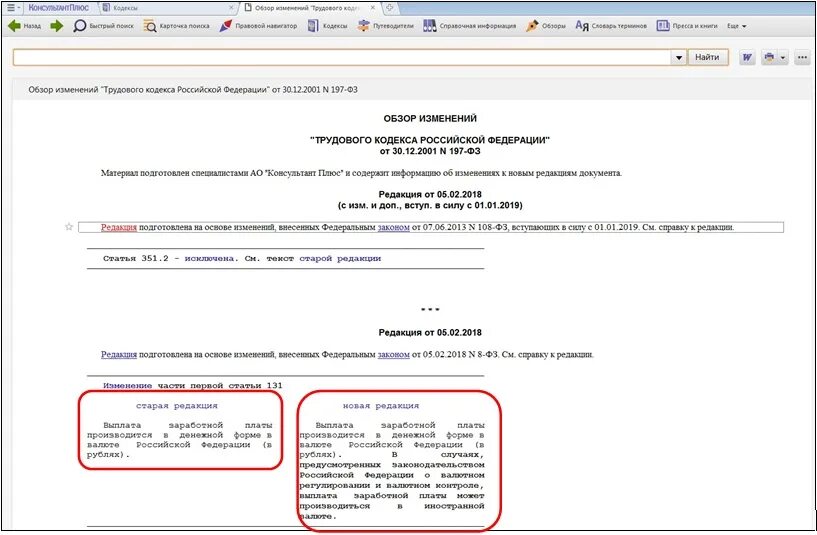Open Правовой навигатор

pos(258,26)
